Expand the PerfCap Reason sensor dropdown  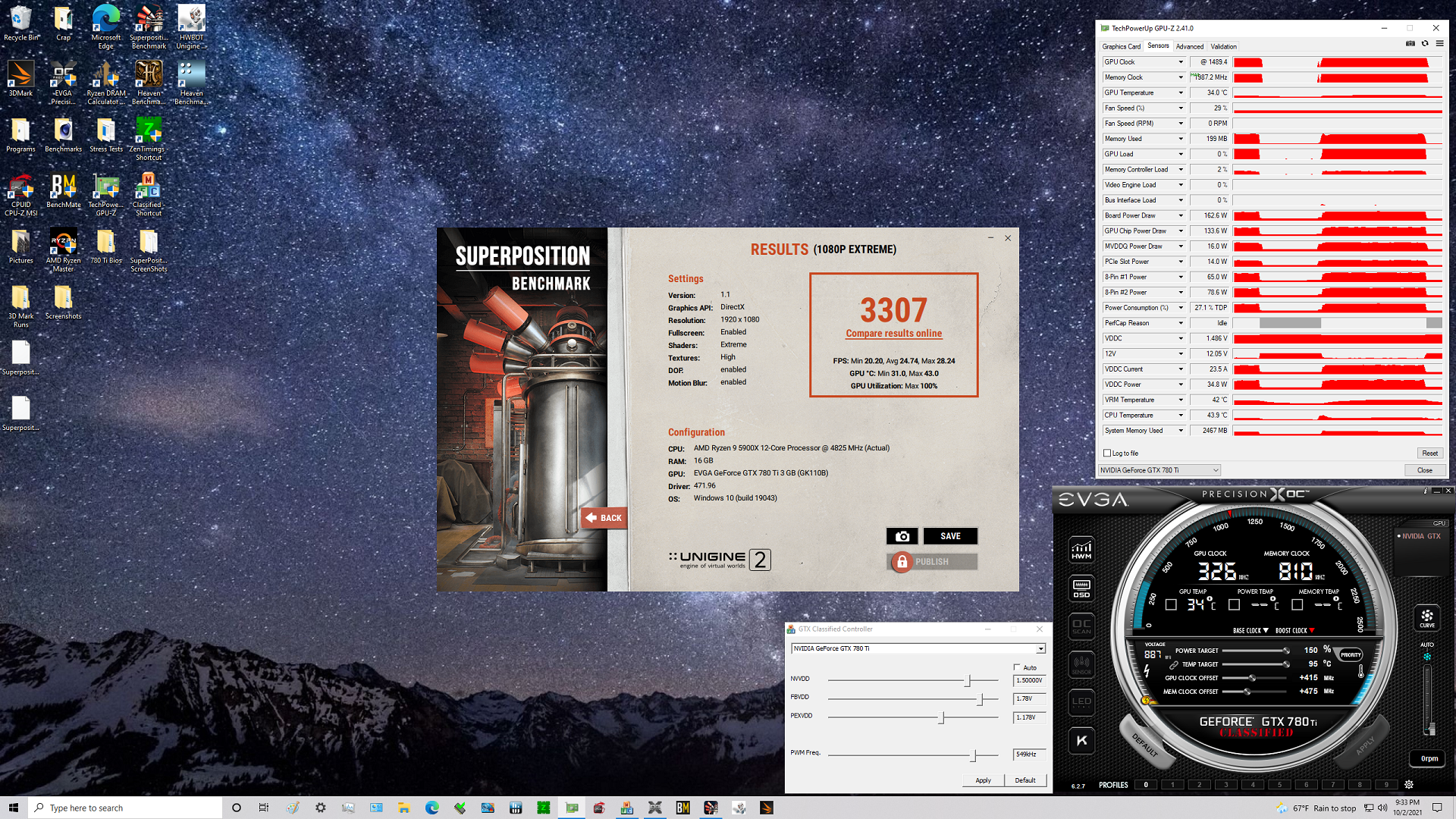click(1181, 323)
